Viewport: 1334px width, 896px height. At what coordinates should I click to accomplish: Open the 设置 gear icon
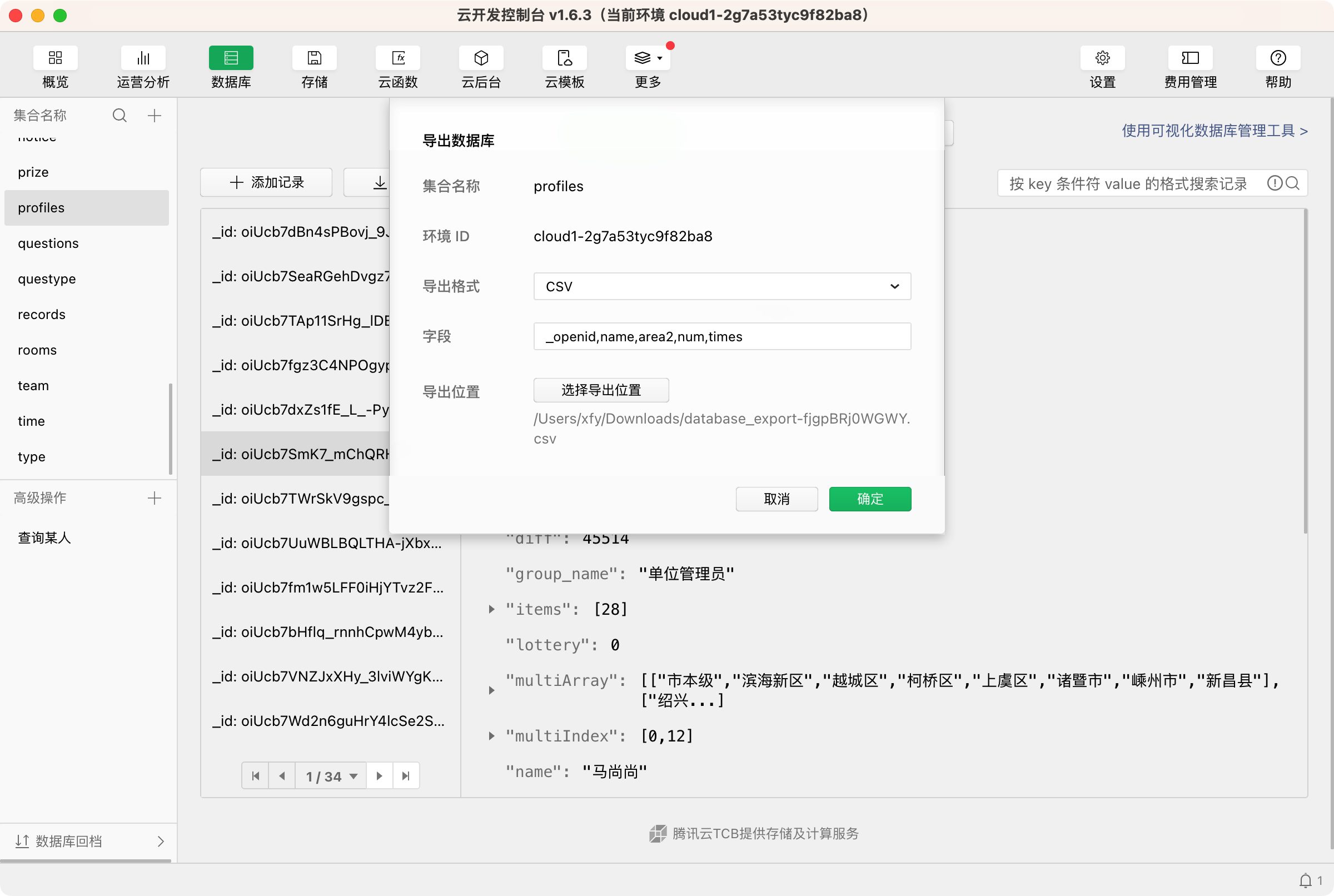pos(1102,58)
